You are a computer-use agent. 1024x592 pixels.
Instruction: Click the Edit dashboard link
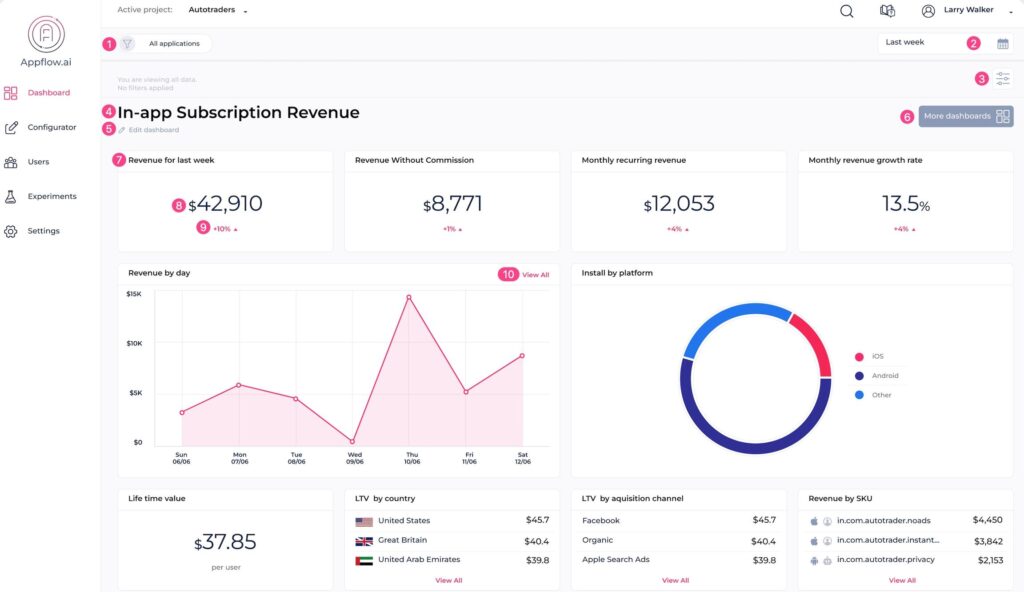[x=153, y=130]
